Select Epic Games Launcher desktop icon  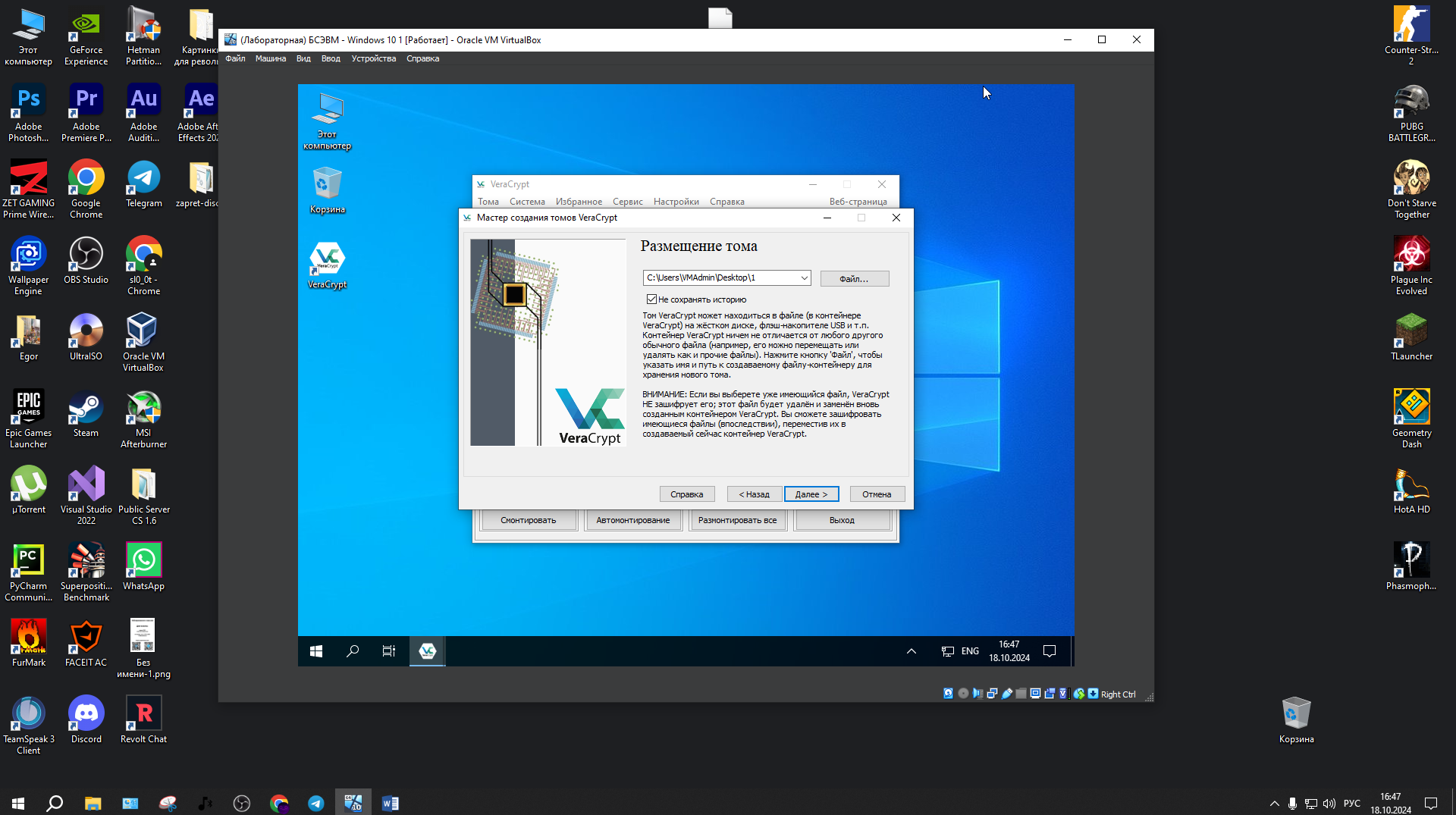pyautogui.click(x=29, y=419)
